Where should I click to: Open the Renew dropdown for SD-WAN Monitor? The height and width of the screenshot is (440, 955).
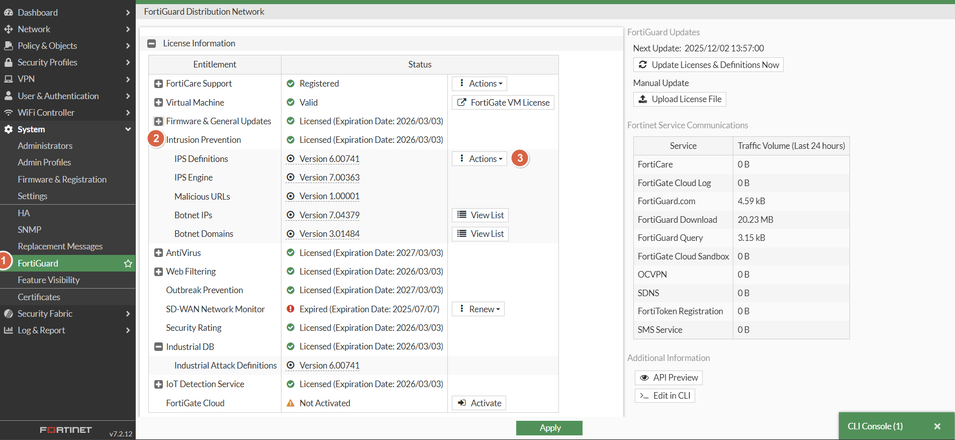(x=479, y=309)
